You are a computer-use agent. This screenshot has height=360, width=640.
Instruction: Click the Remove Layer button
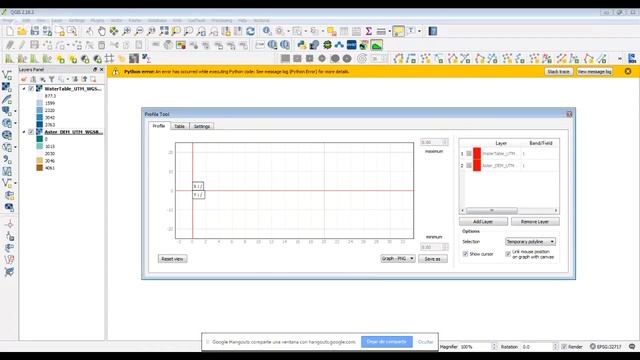pyautogui.click(x=535, y=222)
